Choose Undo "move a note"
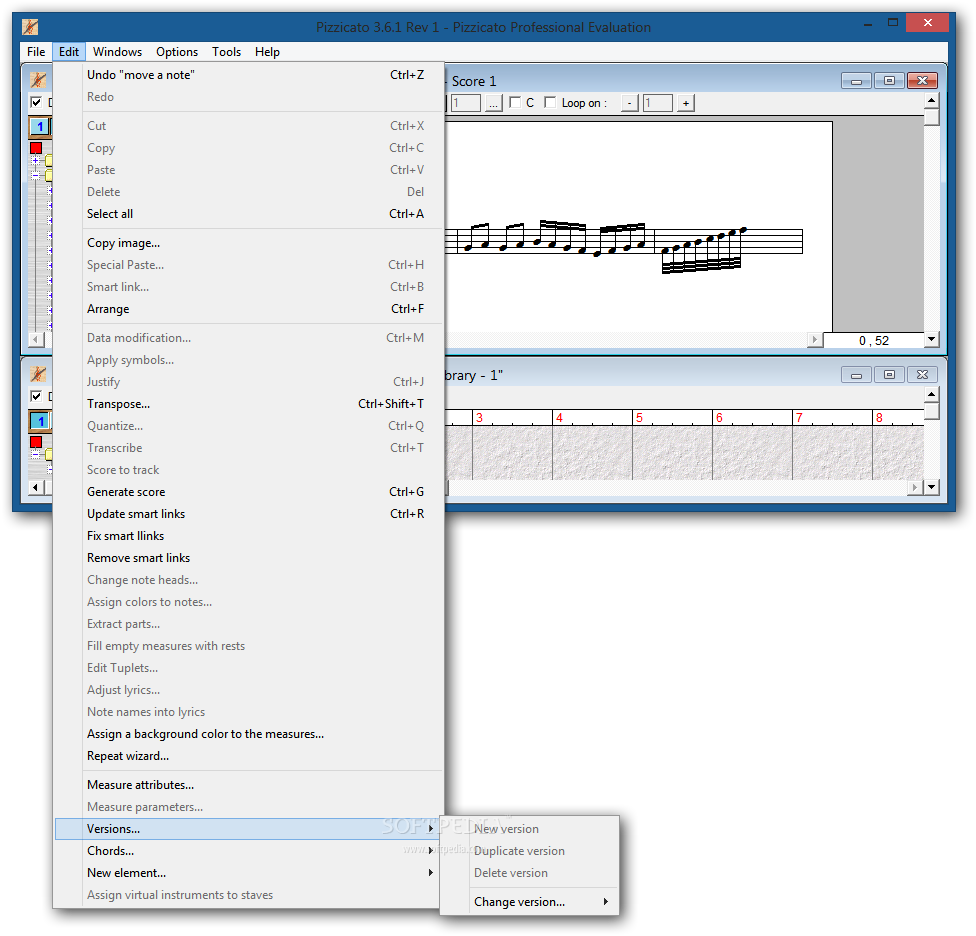This screenshot has height=936, width=976. pos(249,75)
